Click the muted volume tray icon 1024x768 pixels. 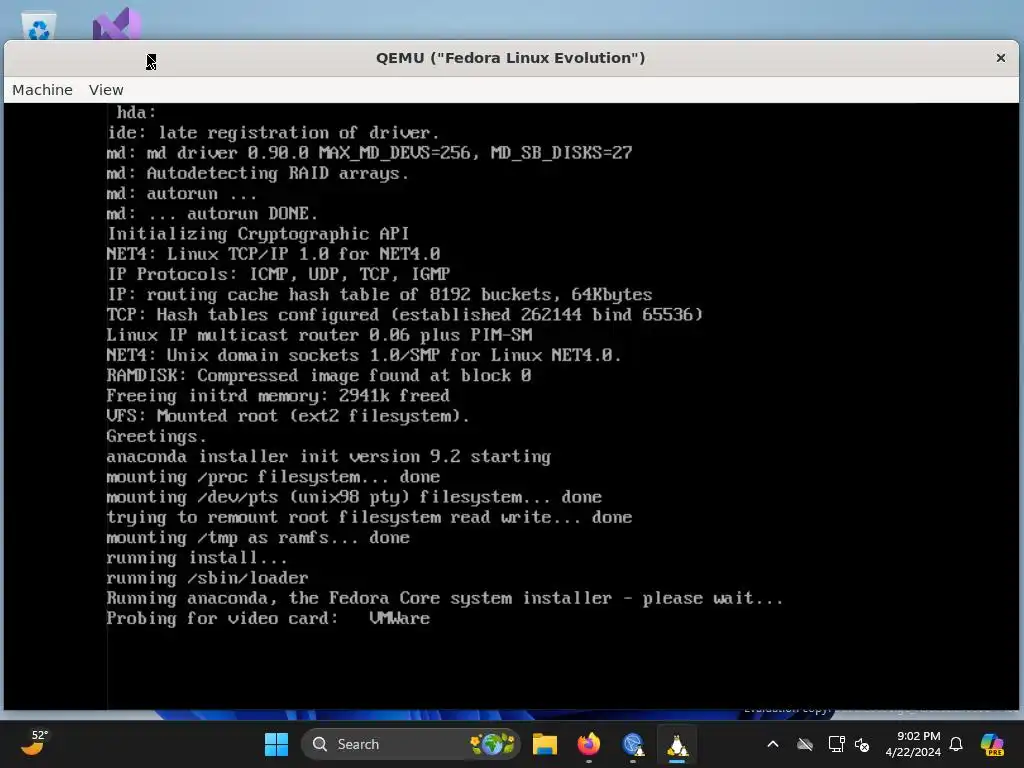point(862,744)
